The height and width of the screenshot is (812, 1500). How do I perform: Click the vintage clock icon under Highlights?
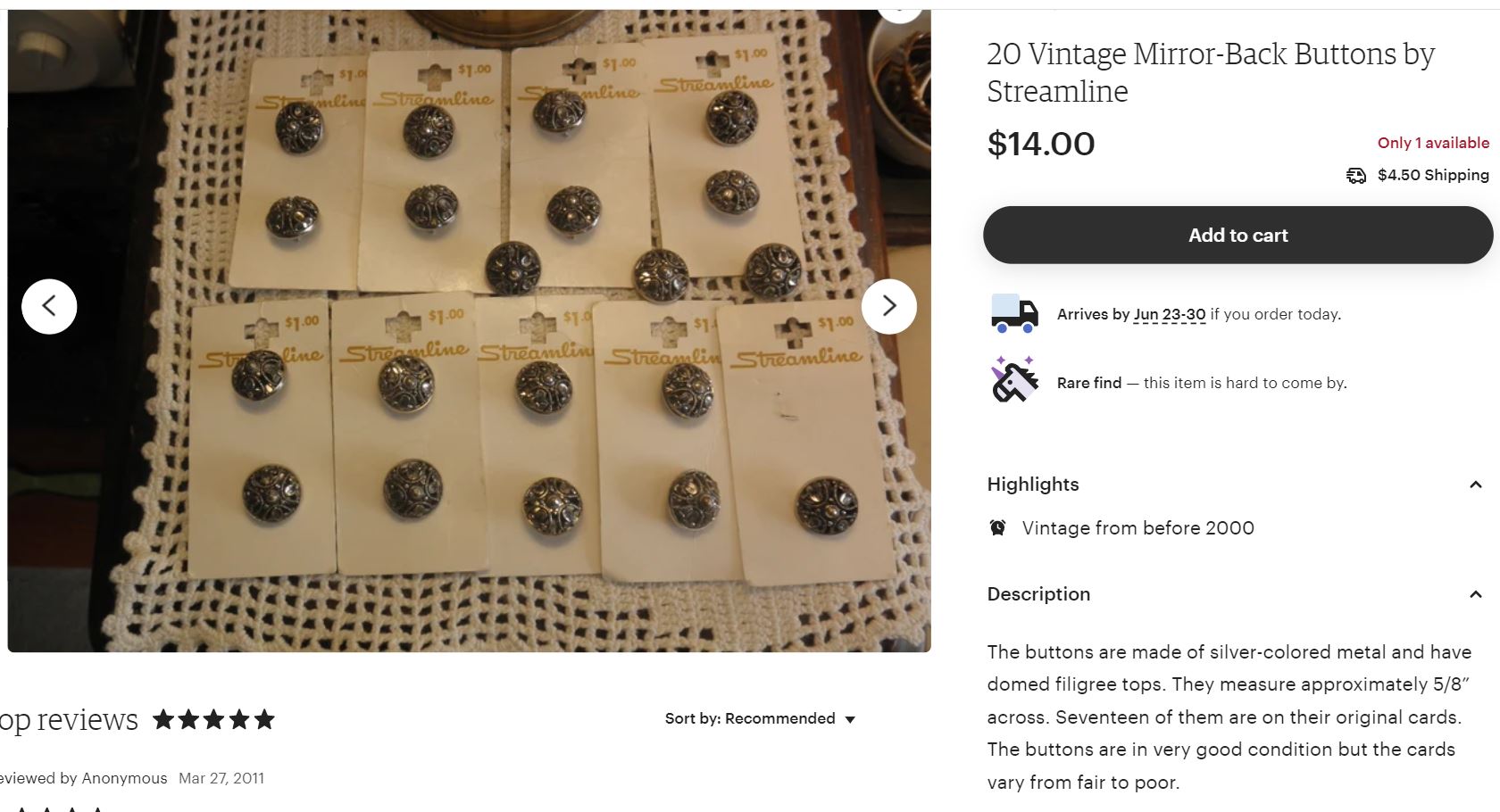point(997,527)
